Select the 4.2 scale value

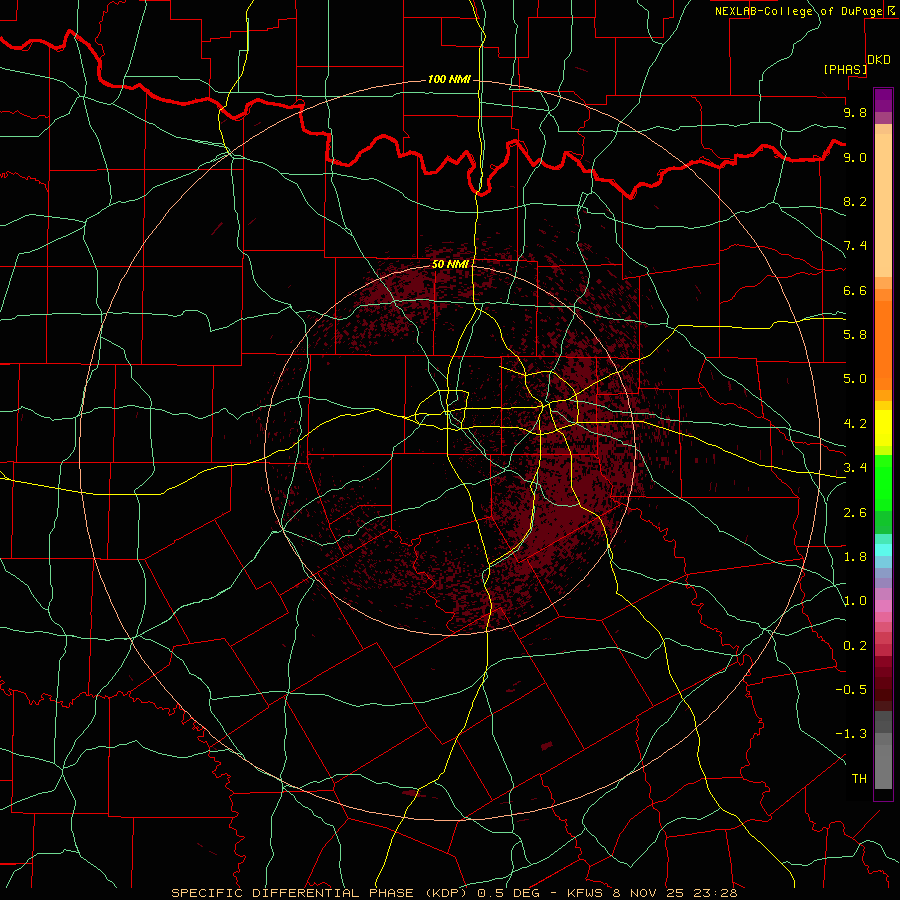[x=855, y=424]
